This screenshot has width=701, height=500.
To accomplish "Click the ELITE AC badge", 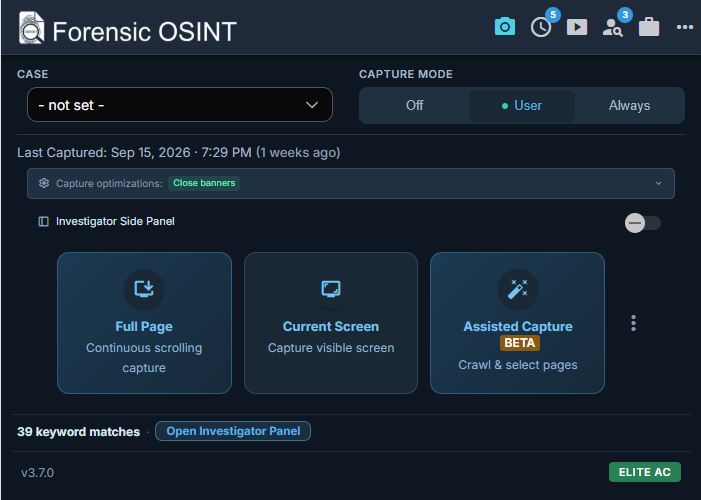I will [x=645, y=472].
